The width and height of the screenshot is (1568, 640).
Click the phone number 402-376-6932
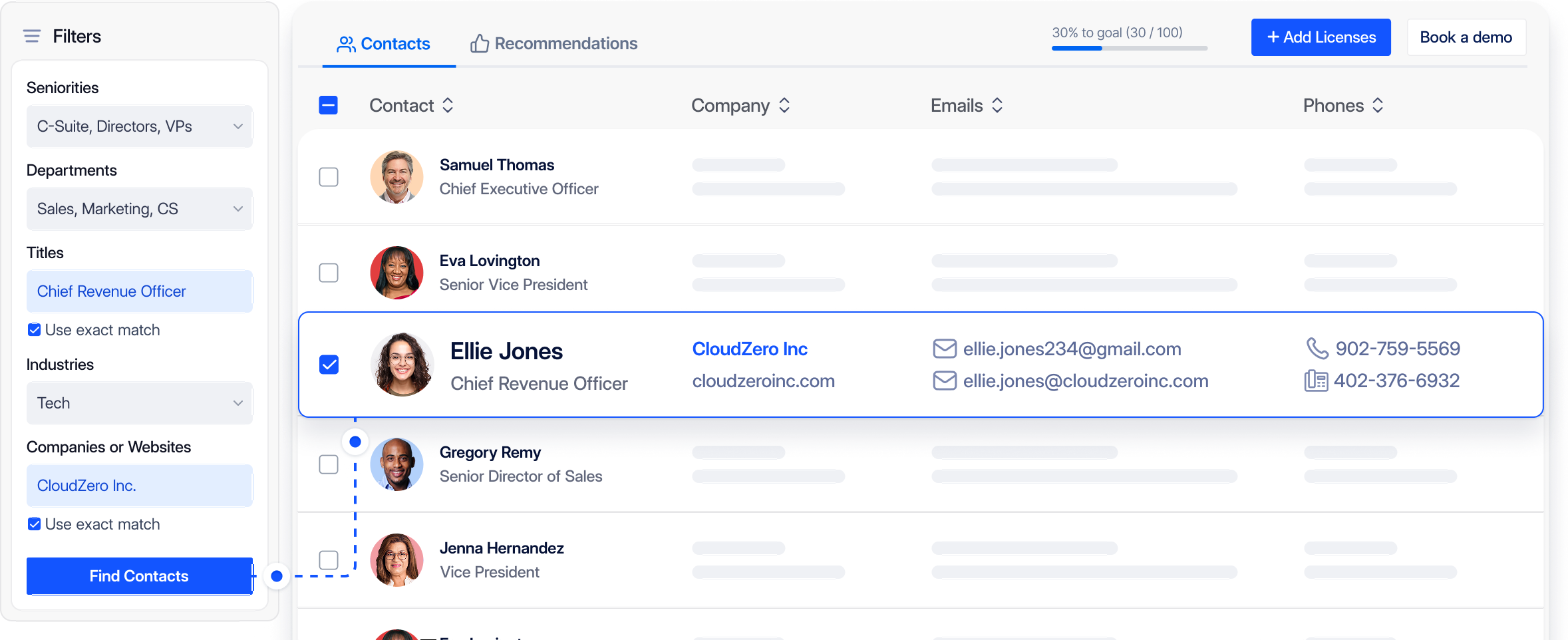1397,381
